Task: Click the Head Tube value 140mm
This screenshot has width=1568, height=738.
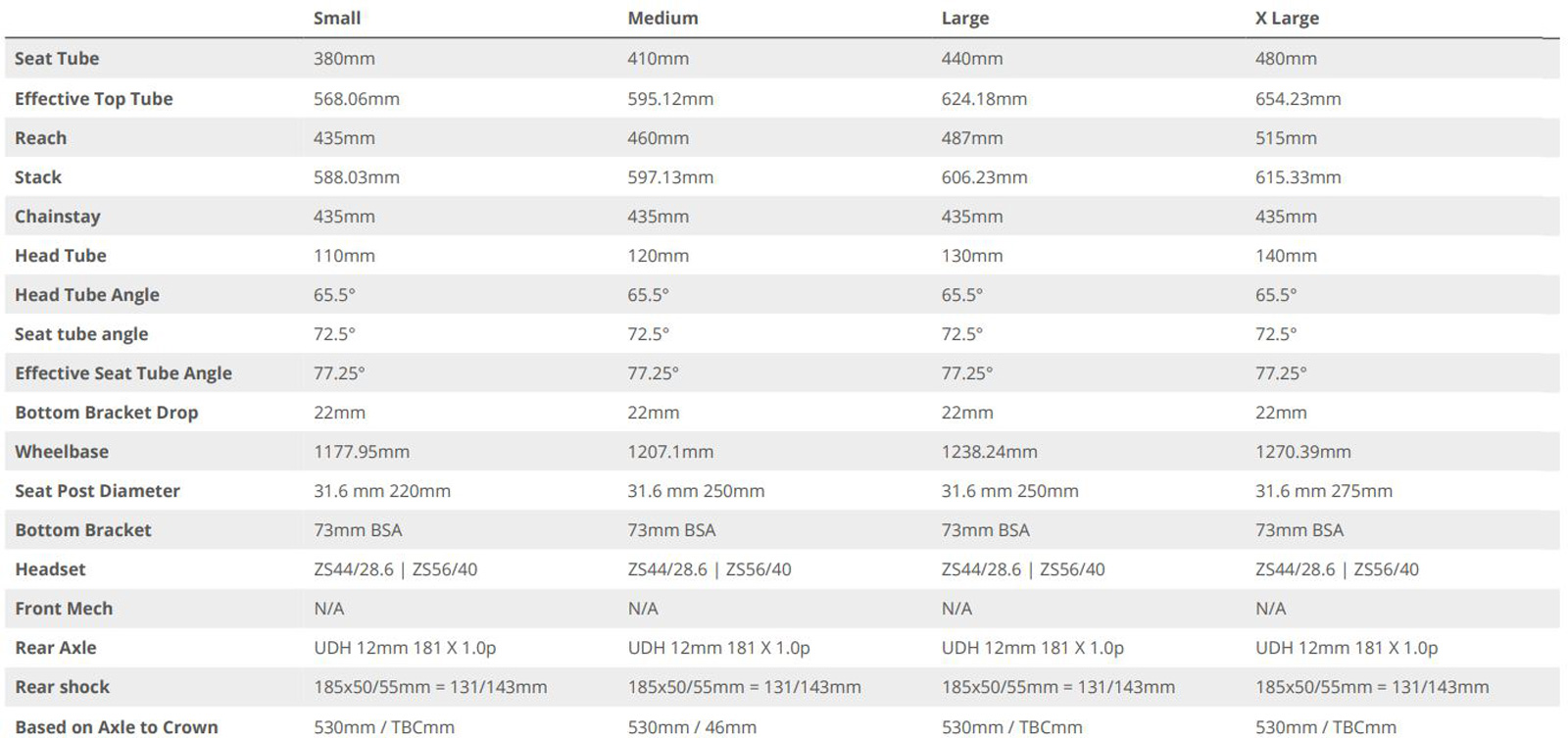Action: 1286,256
